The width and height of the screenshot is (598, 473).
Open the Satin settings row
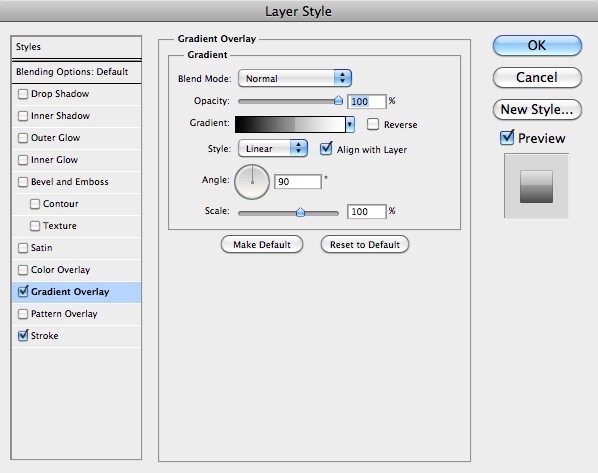point(76,248)
